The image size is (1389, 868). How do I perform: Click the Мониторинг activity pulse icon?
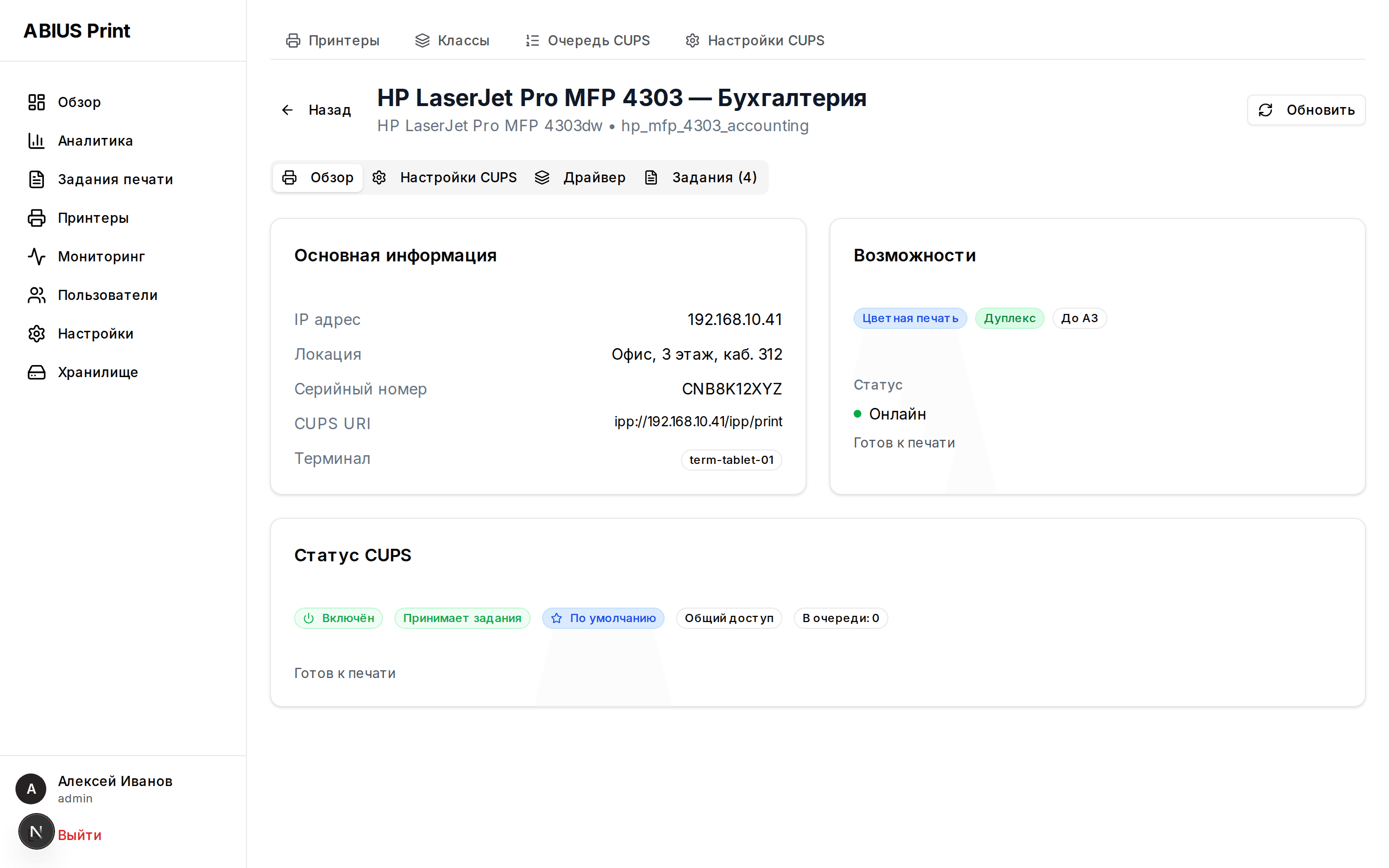37,256
